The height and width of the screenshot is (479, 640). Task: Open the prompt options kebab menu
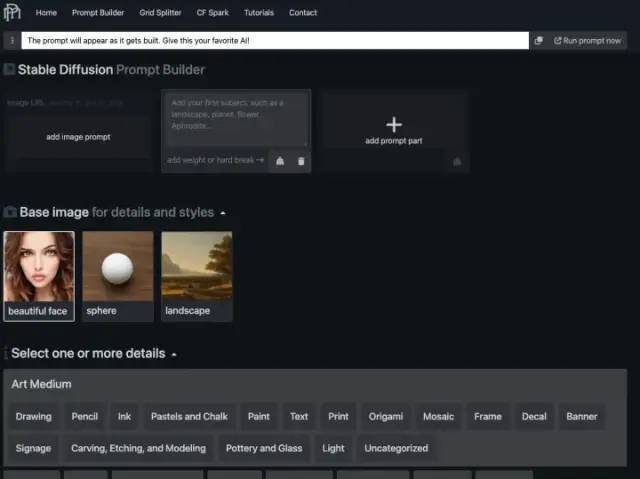12,40
